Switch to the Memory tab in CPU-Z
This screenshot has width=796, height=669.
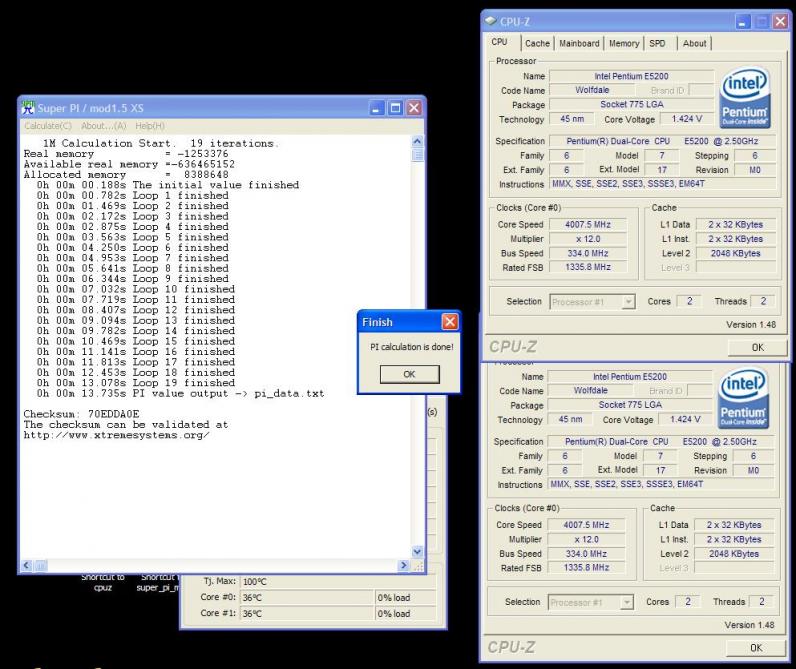coord(624,44)
